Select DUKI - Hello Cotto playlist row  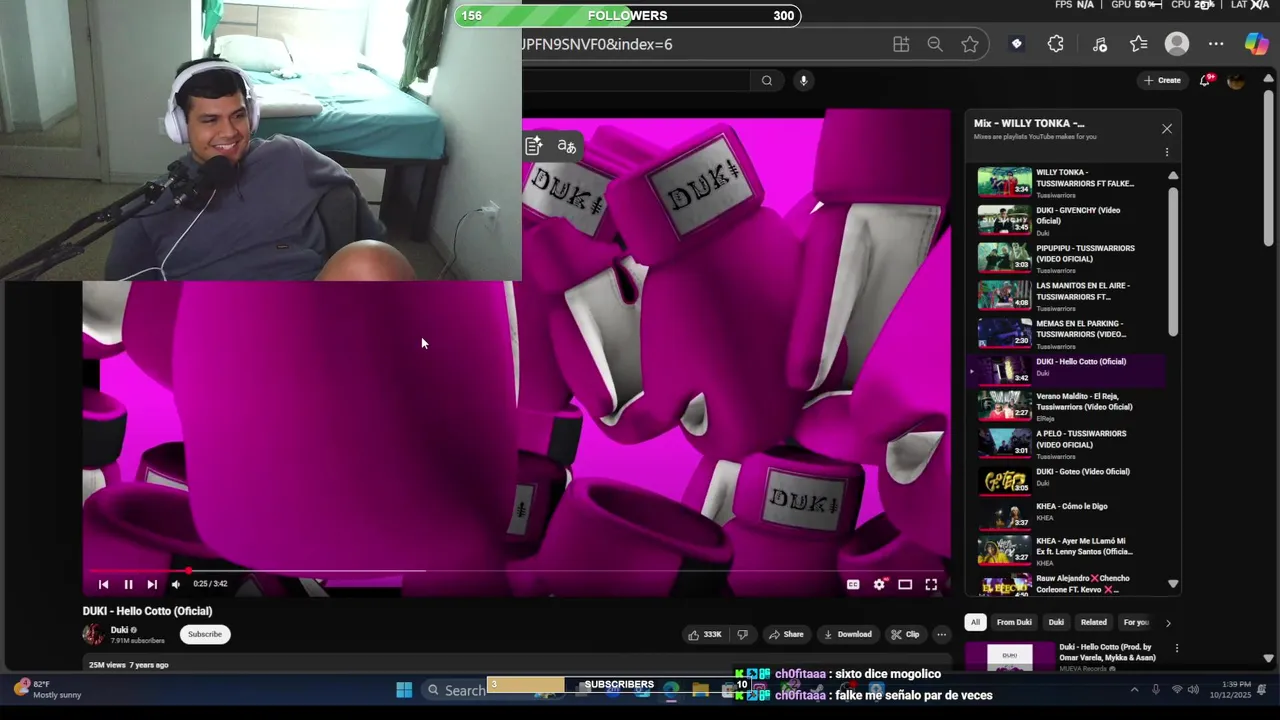(1065, 370)
